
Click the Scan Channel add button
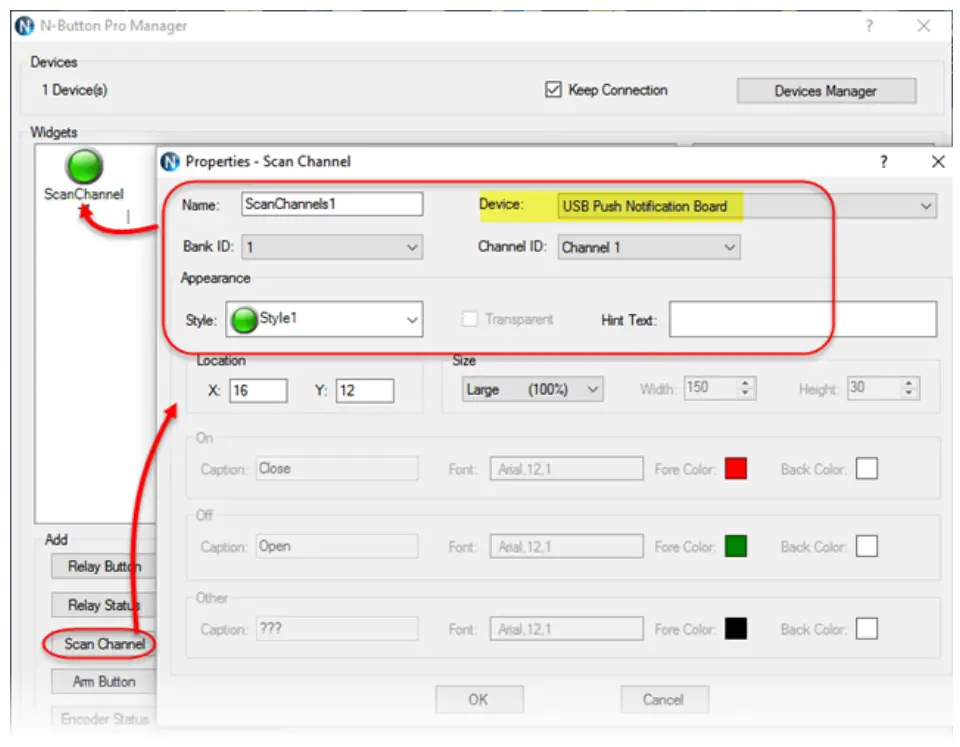point(104,644)
